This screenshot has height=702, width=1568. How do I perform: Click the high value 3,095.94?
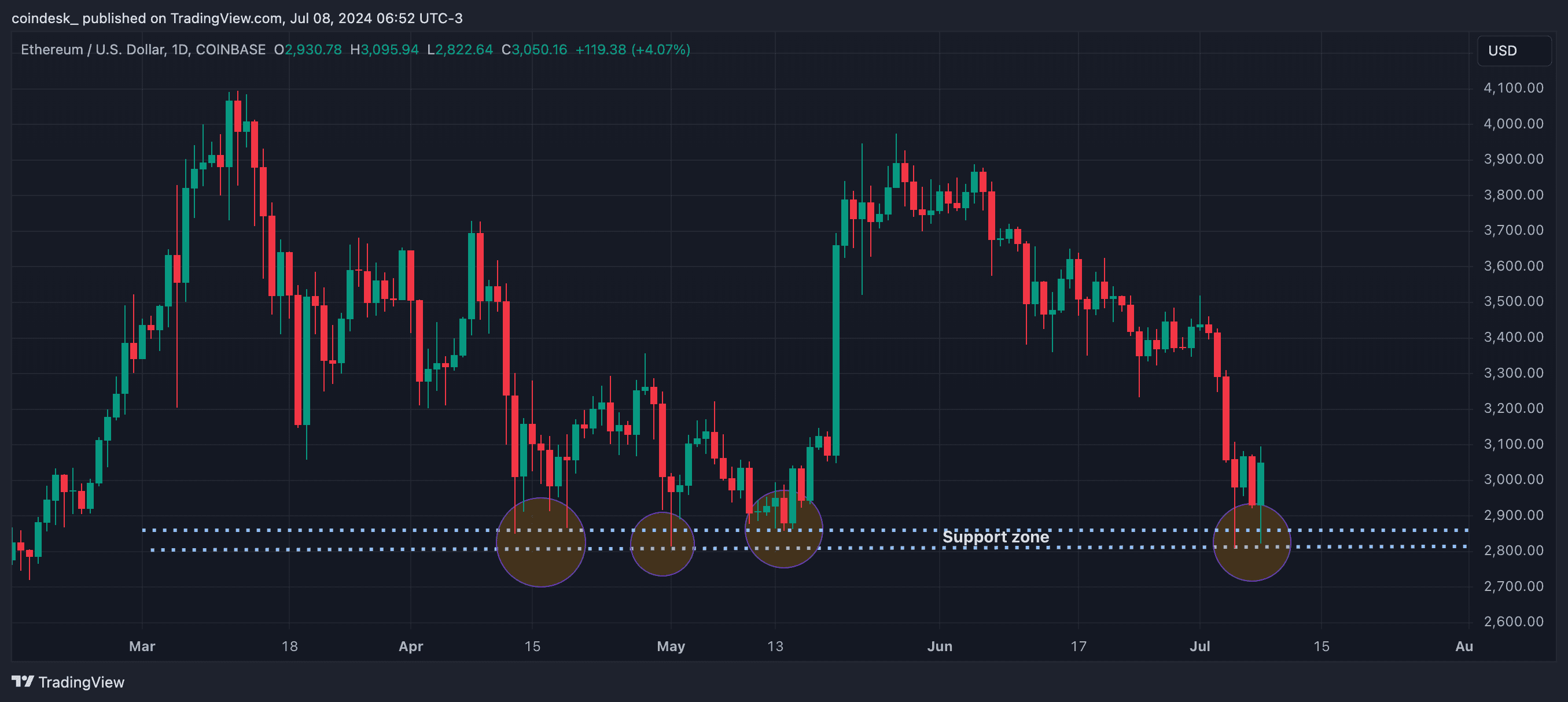(389, 49)
